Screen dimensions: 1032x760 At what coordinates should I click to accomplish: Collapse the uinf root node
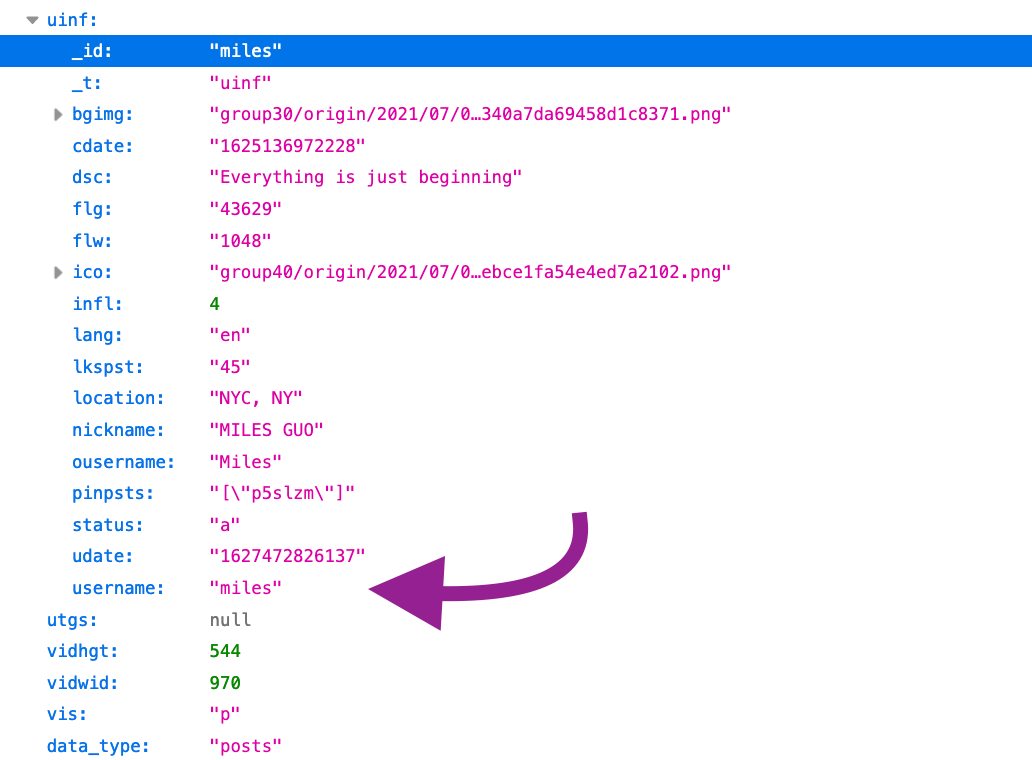tap(31, 19)
